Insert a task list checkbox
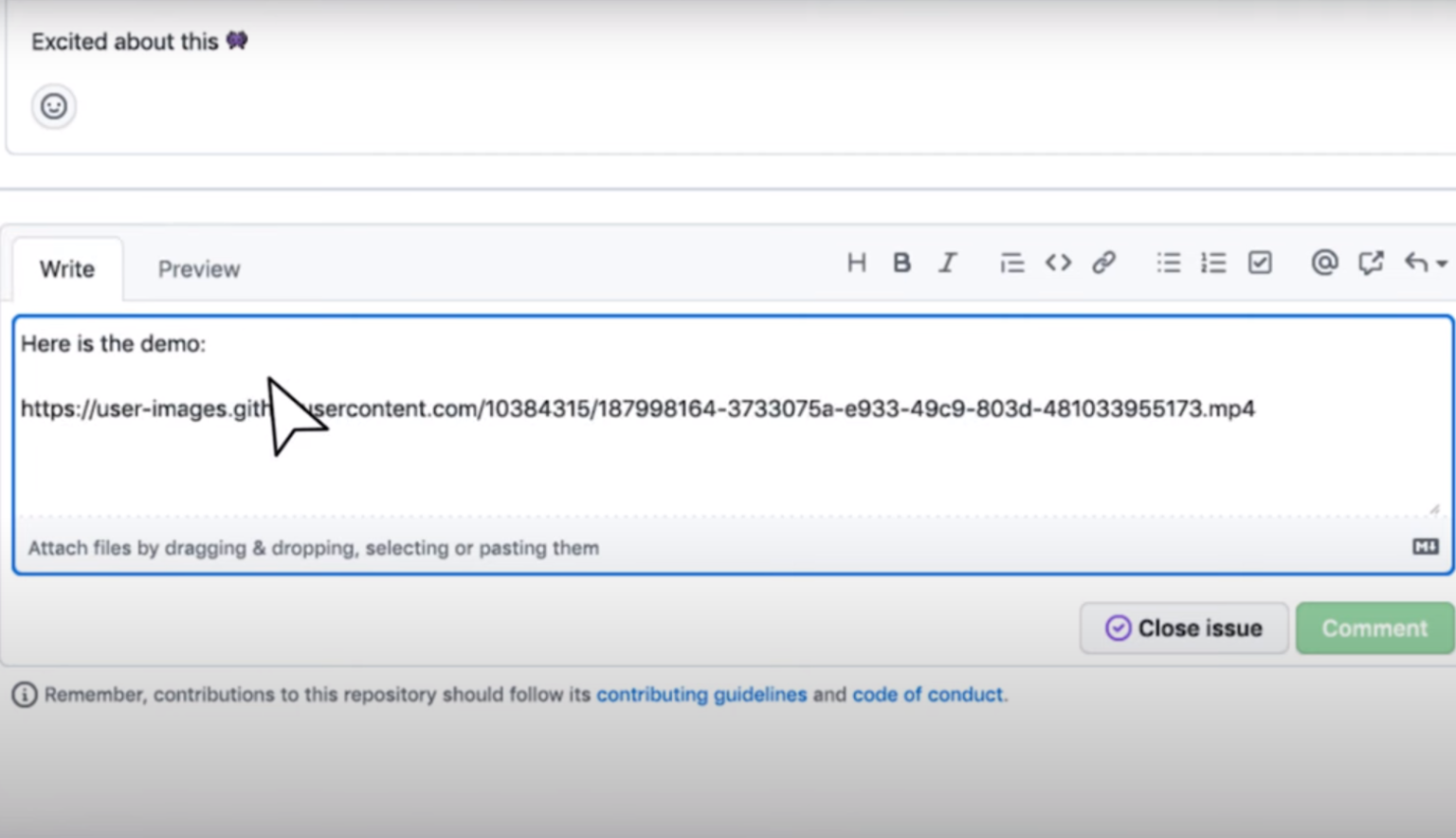This screenshot has width=1456, height=838. point(1260,263)
